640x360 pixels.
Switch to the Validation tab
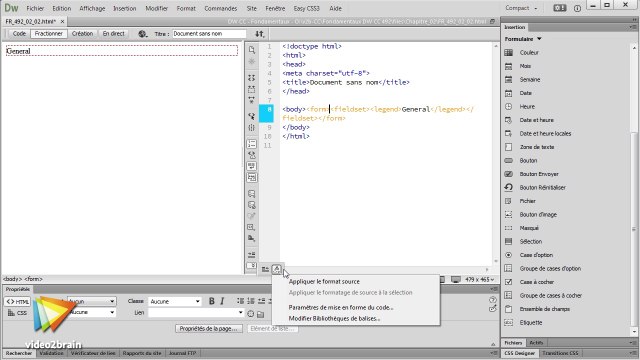tap(51, 353)
